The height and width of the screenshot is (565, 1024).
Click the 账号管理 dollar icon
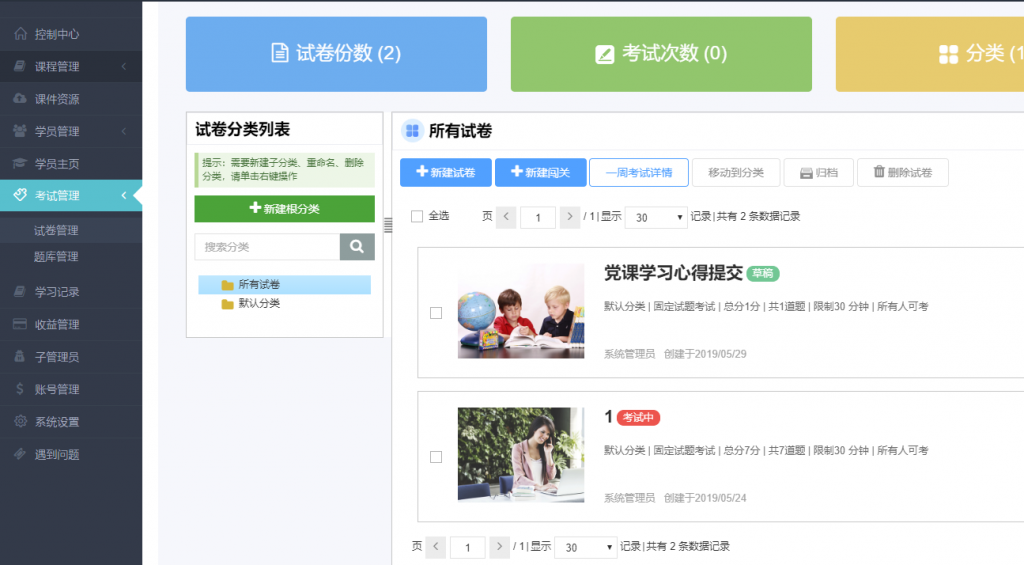pyautogui.click(x=20, y=389)
